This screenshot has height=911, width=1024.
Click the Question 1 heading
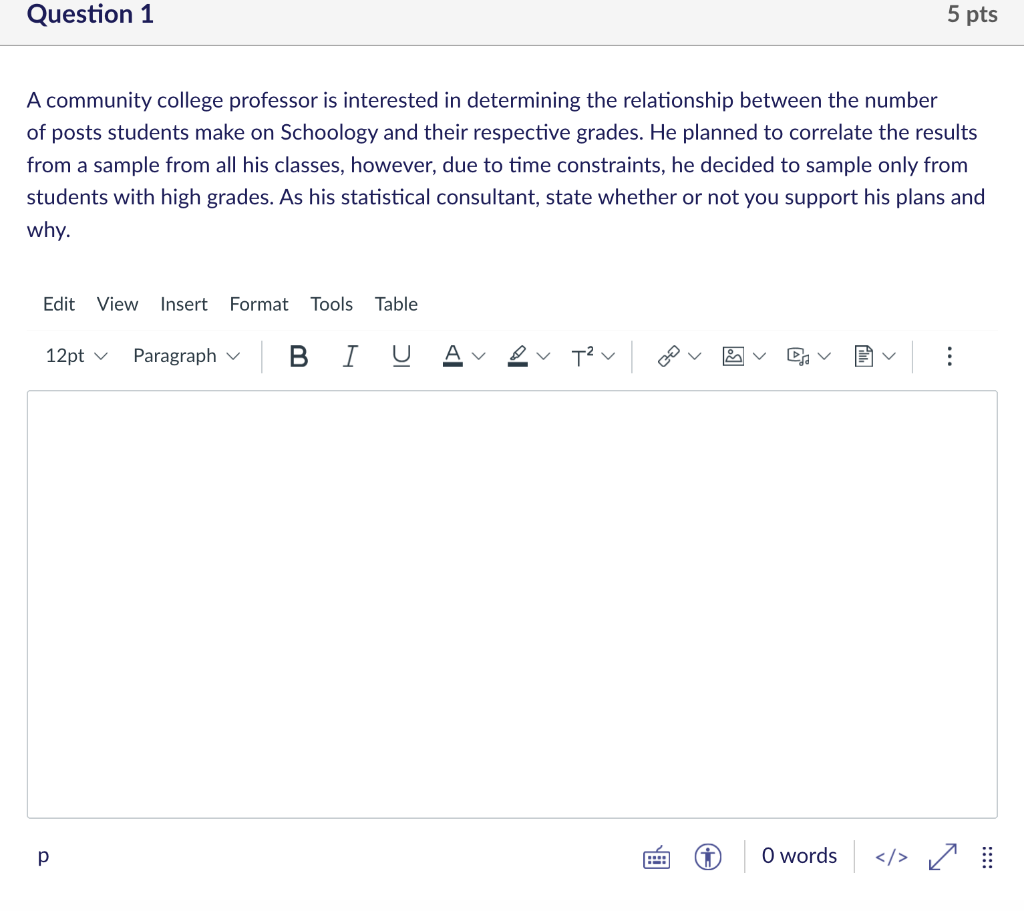[x=90, y=14]
